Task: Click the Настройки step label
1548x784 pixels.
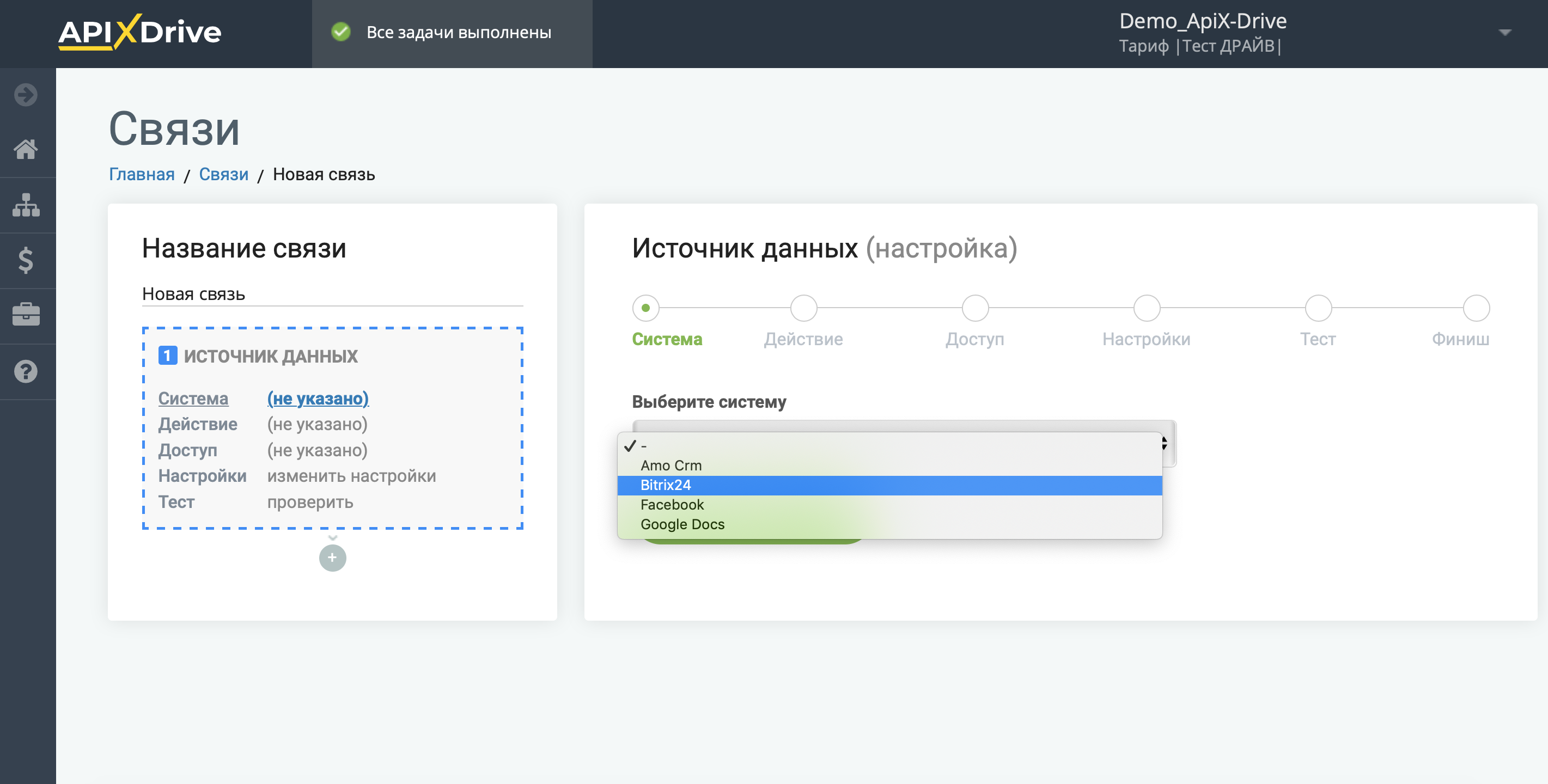Action: 1146,339
